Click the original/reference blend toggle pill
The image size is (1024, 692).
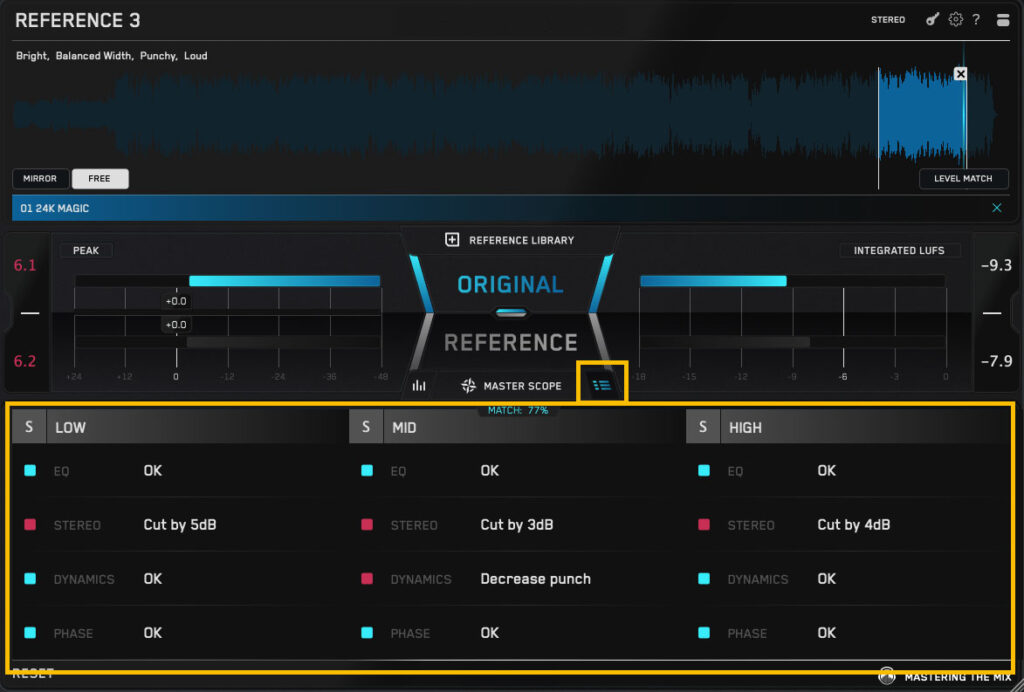(511, 313)
